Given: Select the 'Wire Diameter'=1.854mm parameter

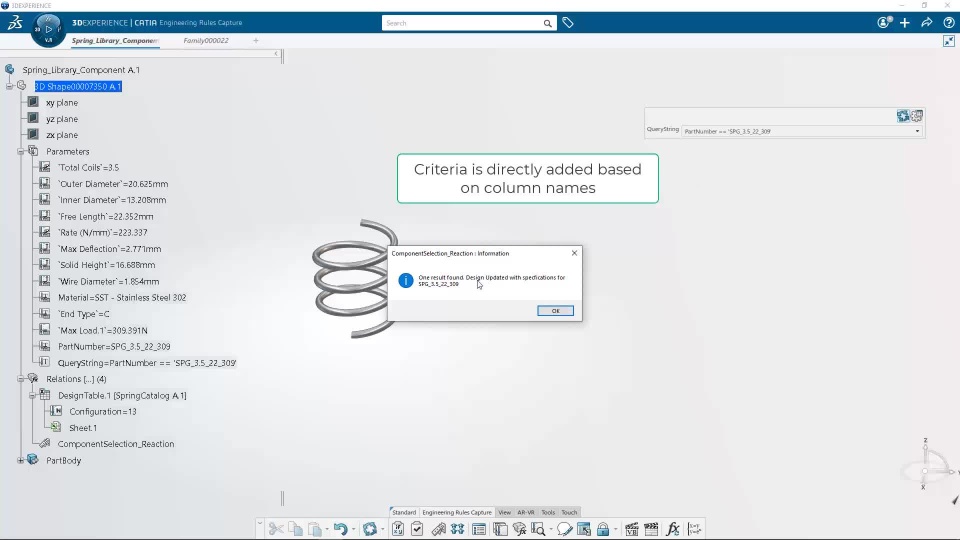Looking at the screenshot, I should click(x=108, y=282).
